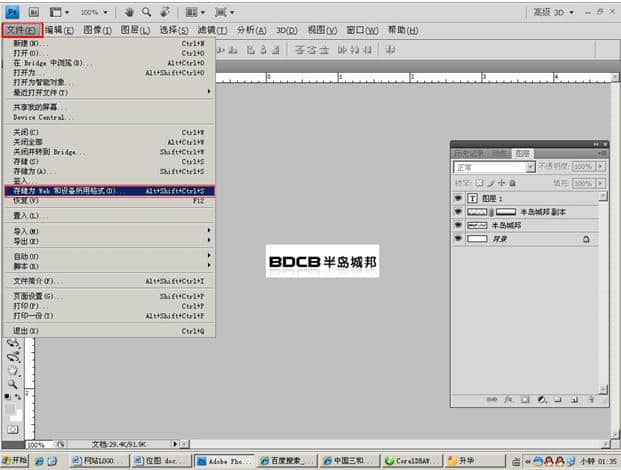The width and height of the screenshot is (621, 470).
Task: Hide the 图层 1 text layer
Action: [458, 198]
